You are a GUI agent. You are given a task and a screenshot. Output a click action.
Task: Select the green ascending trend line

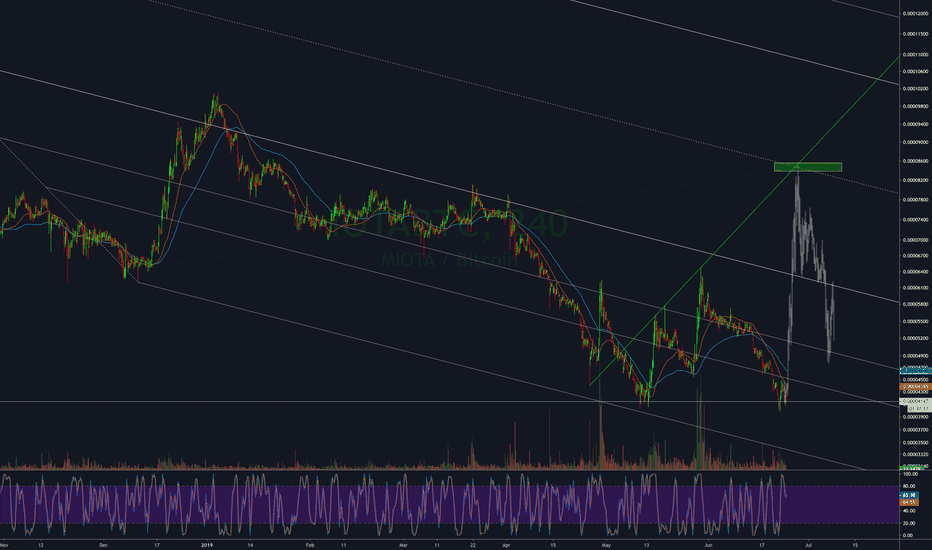click(744, 221)
